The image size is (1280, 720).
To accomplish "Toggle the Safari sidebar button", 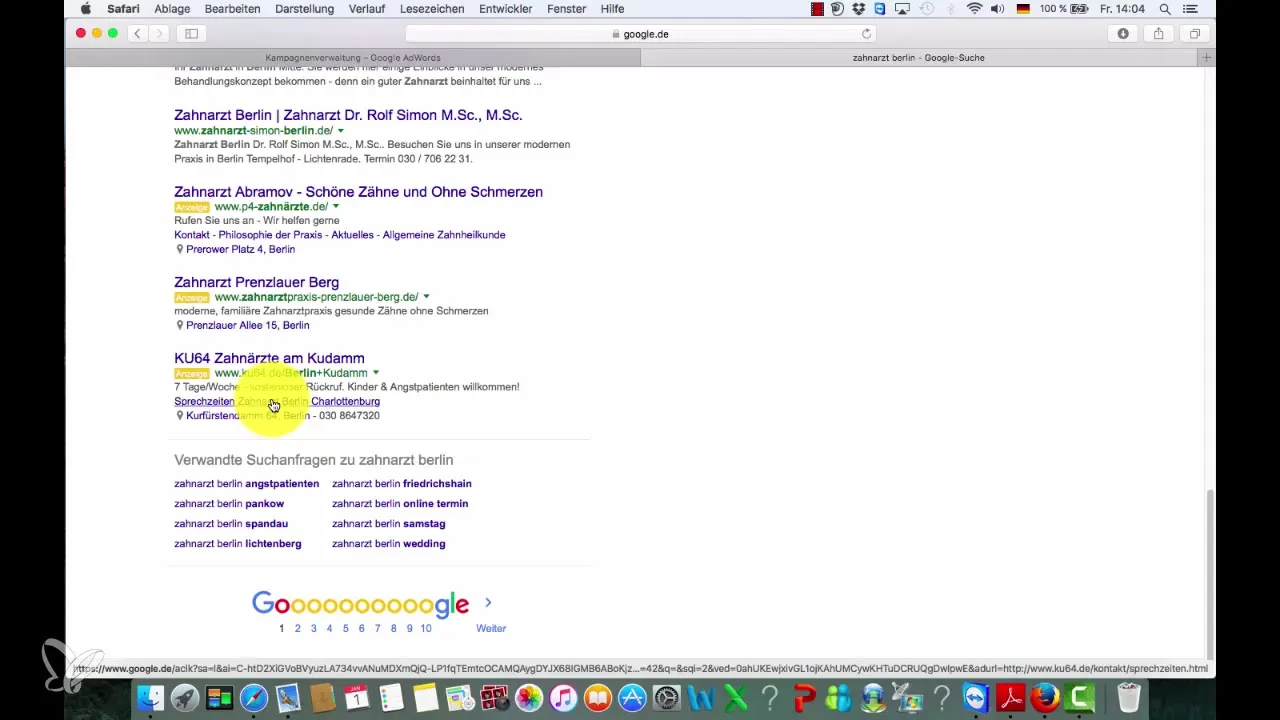I will click(191, 33).
